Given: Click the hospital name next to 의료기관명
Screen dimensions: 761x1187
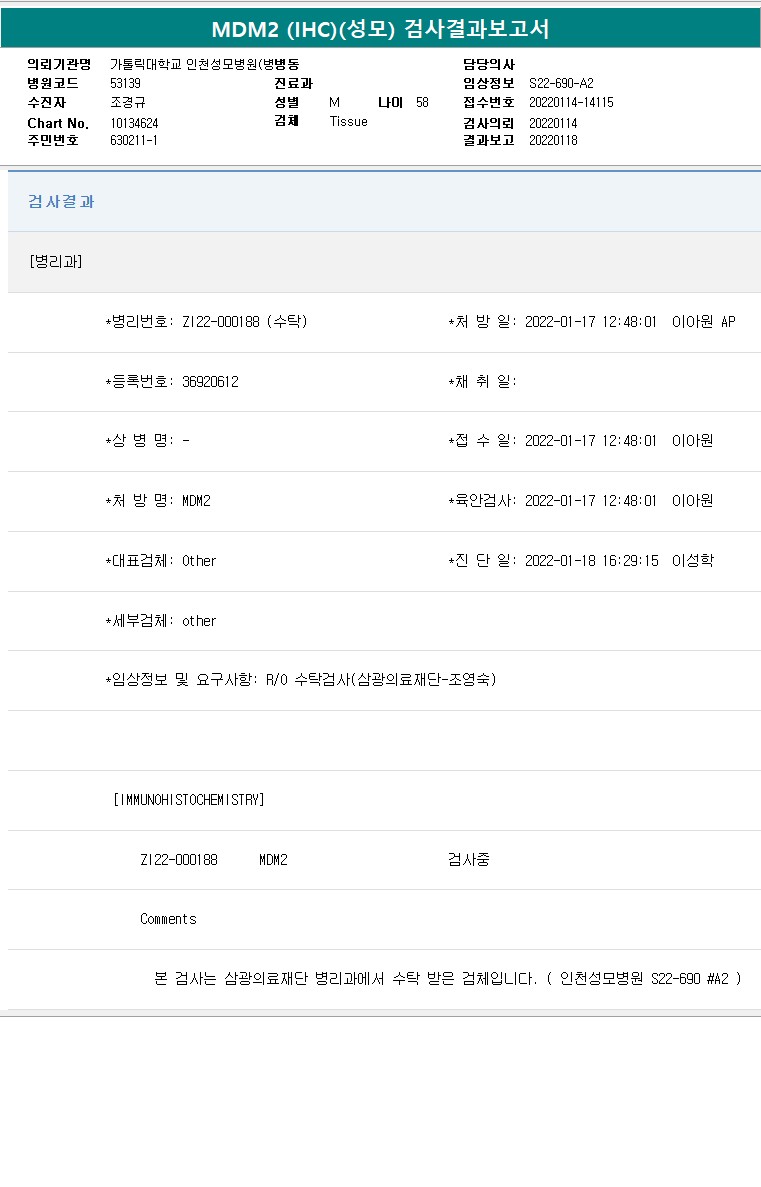Looking at the screenshot, I should tap(204, 64).
